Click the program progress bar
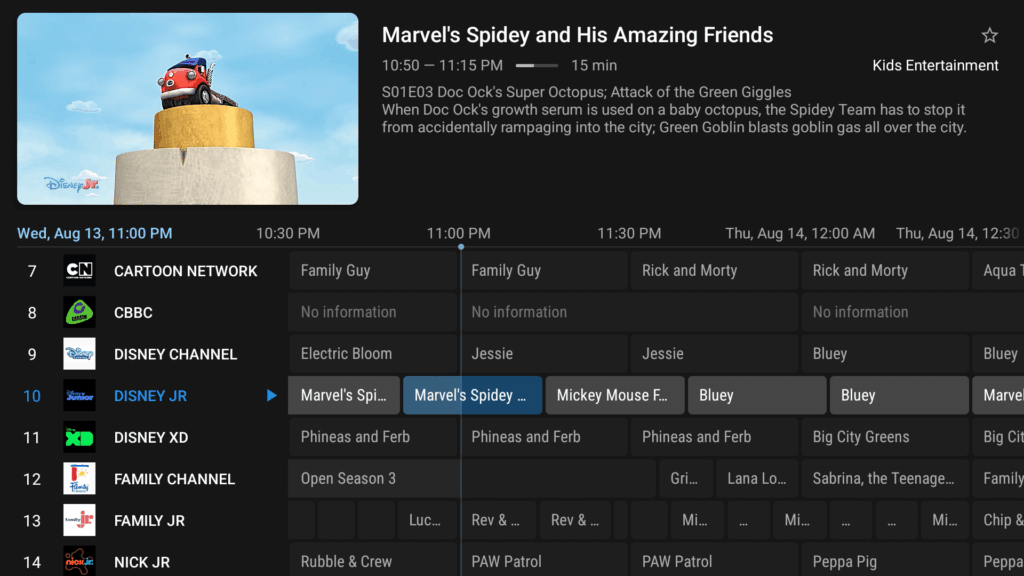Screen dimensions: 1024x576 tap(537, 65)
